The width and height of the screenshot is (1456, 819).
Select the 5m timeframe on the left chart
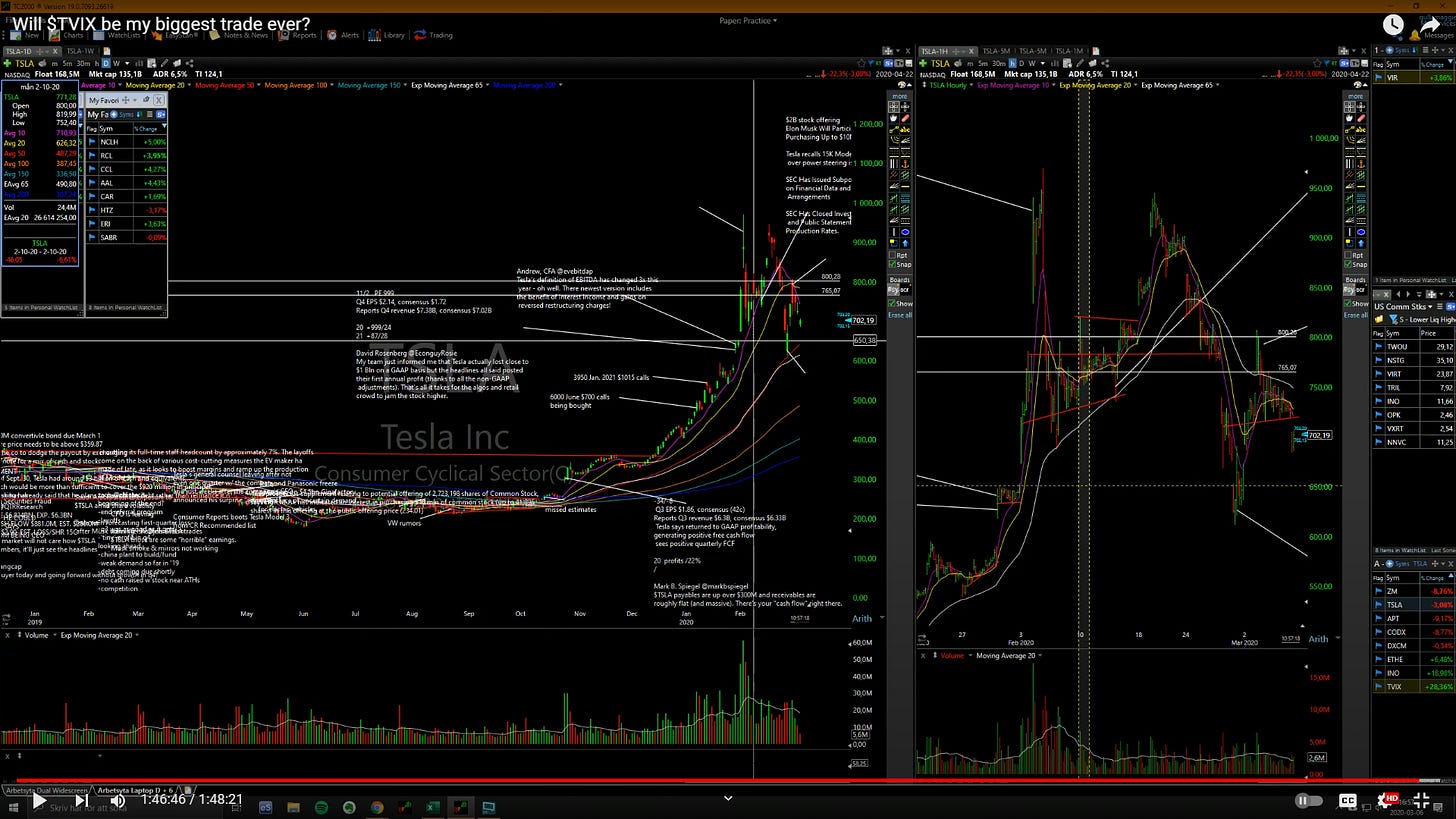pyautogui.click(x=67, y=63)
